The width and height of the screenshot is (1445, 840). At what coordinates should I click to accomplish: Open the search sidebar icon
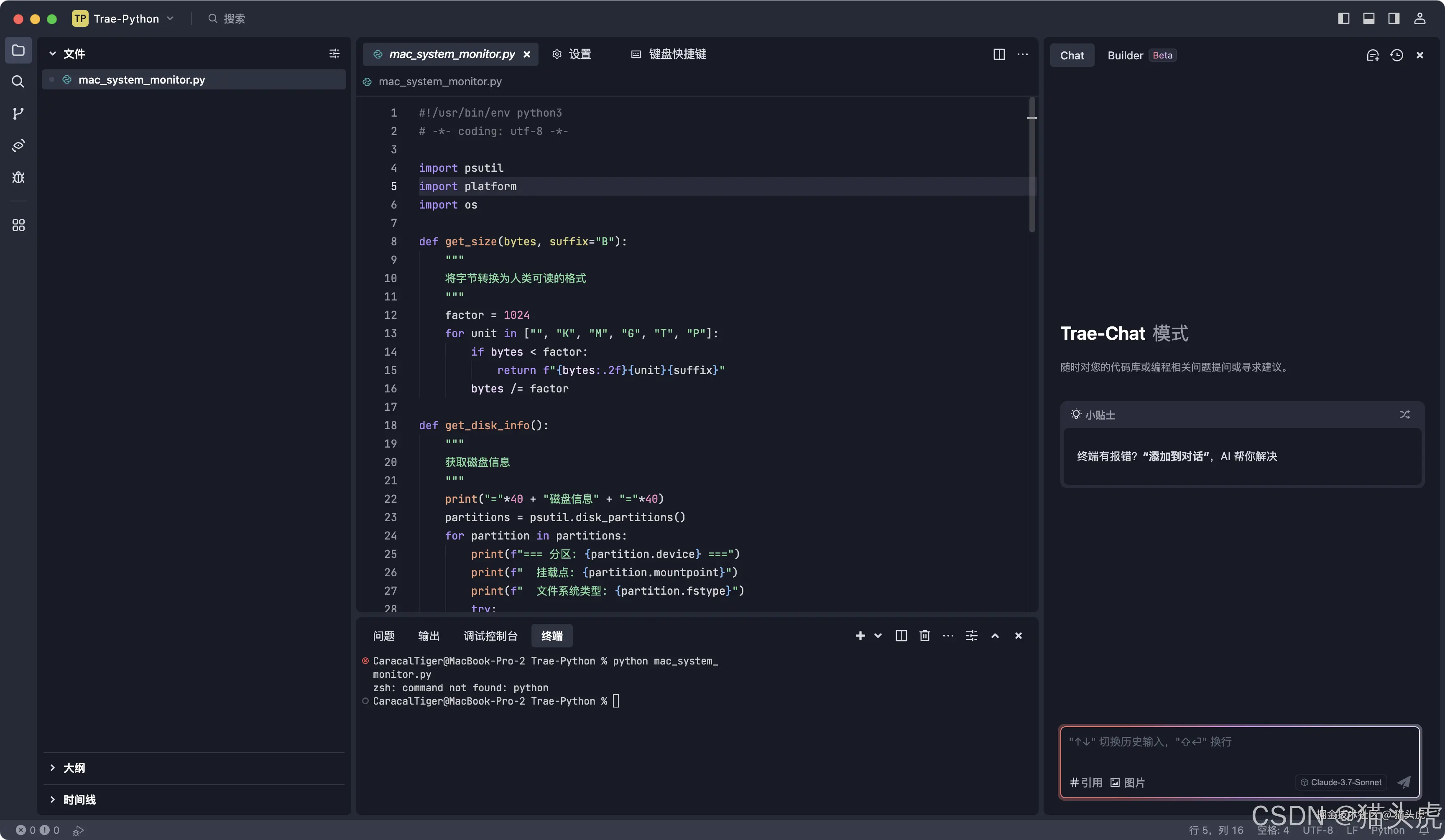point(18,82)
